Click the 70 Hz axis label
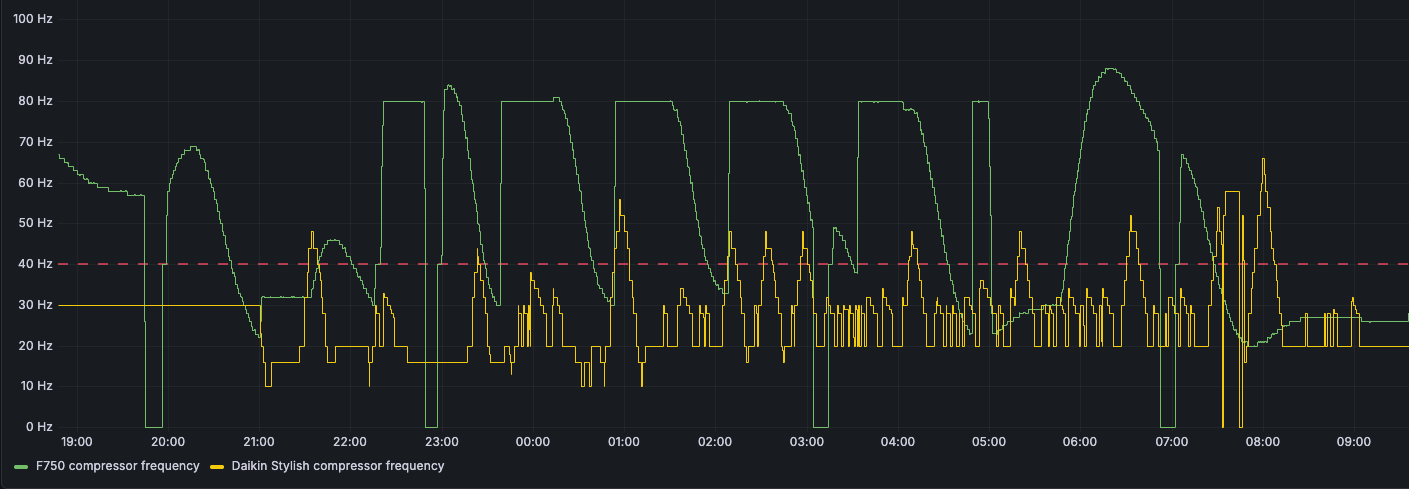Viewport: 1409px width, 489px height. pyautogui.click(x=35, y=142)
